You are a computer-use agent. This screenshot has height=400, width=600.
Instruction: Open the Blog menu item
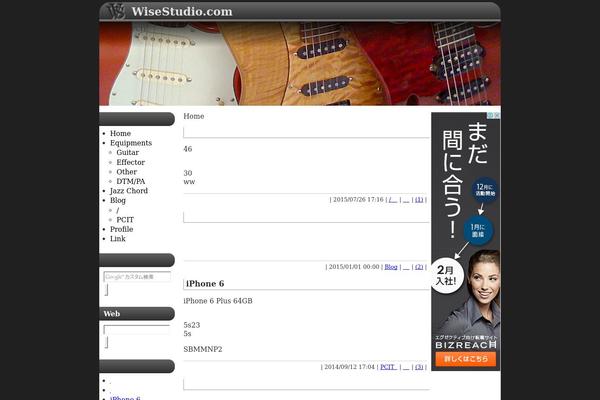click(x=118, y=200)
